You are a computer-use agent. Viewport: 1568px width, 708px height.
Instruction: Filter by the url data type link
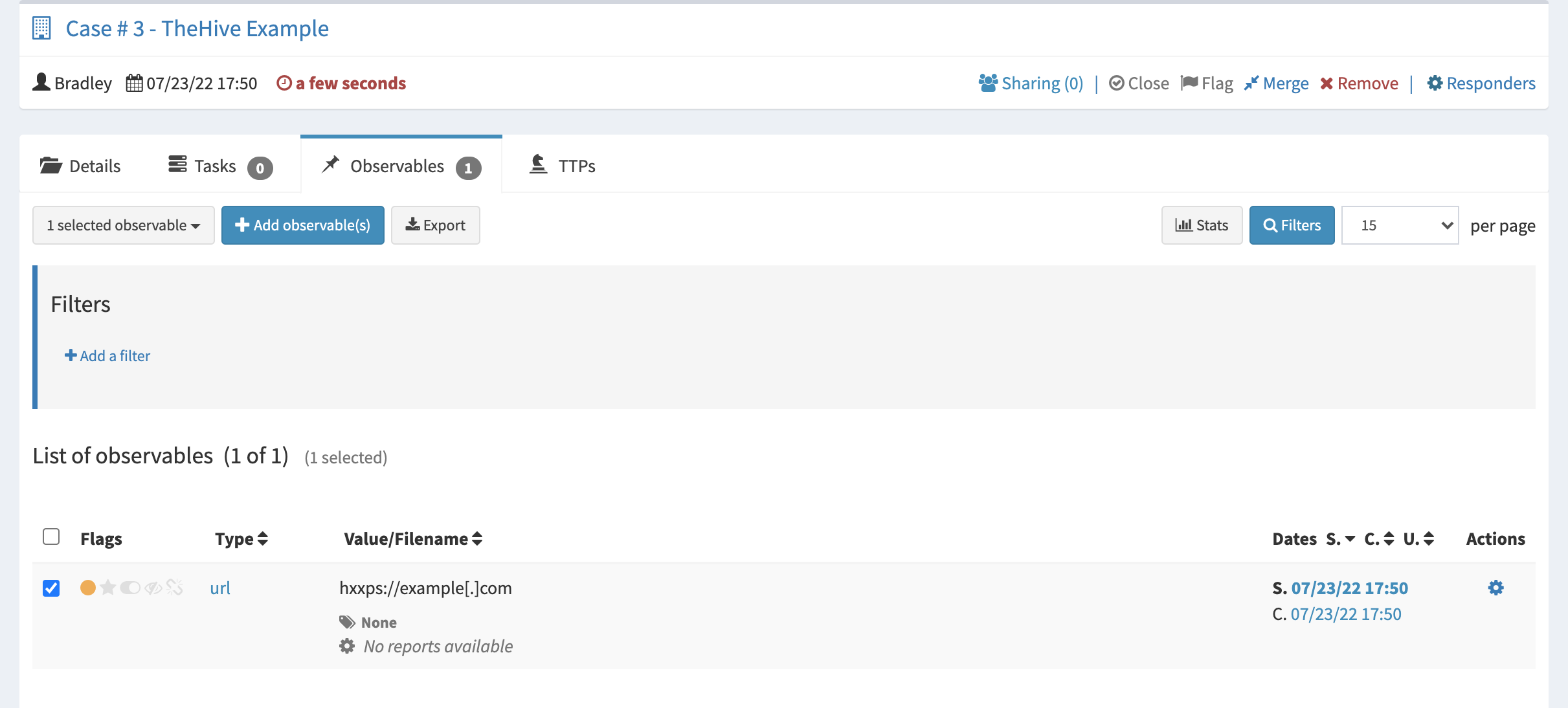pos(220,588)
